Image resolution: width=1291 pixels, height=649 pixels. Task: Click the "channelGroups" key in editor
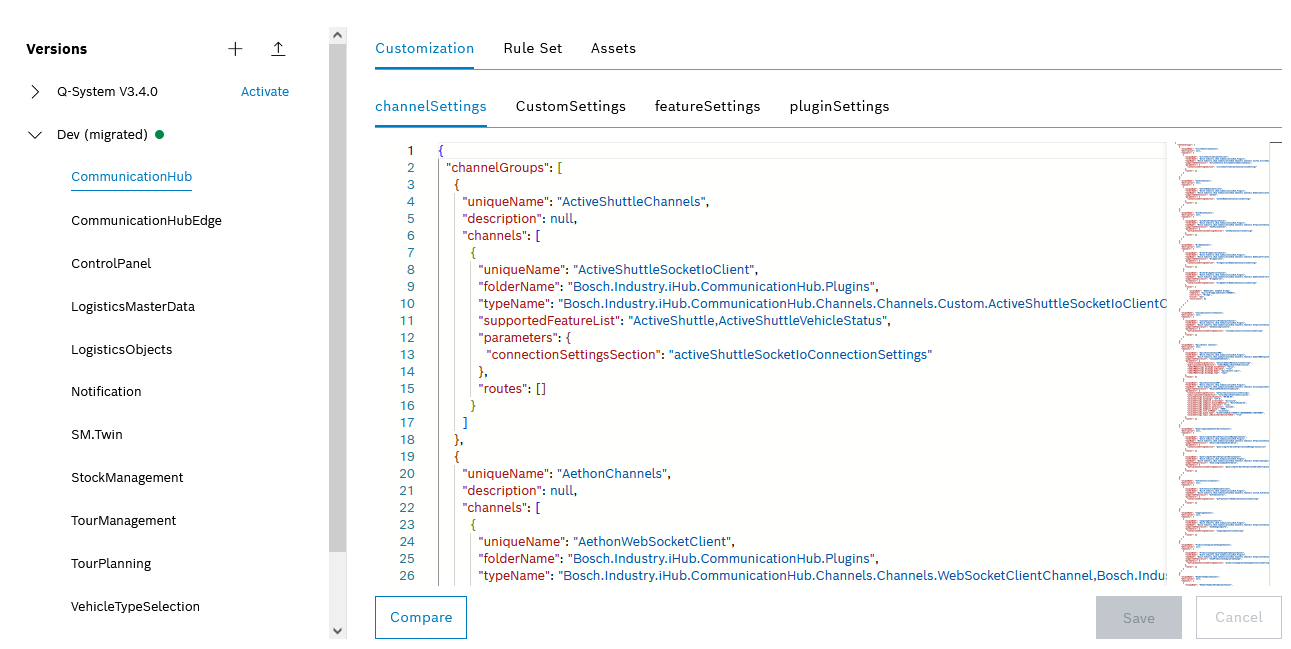pyautogui.click(x=499, y=168)
